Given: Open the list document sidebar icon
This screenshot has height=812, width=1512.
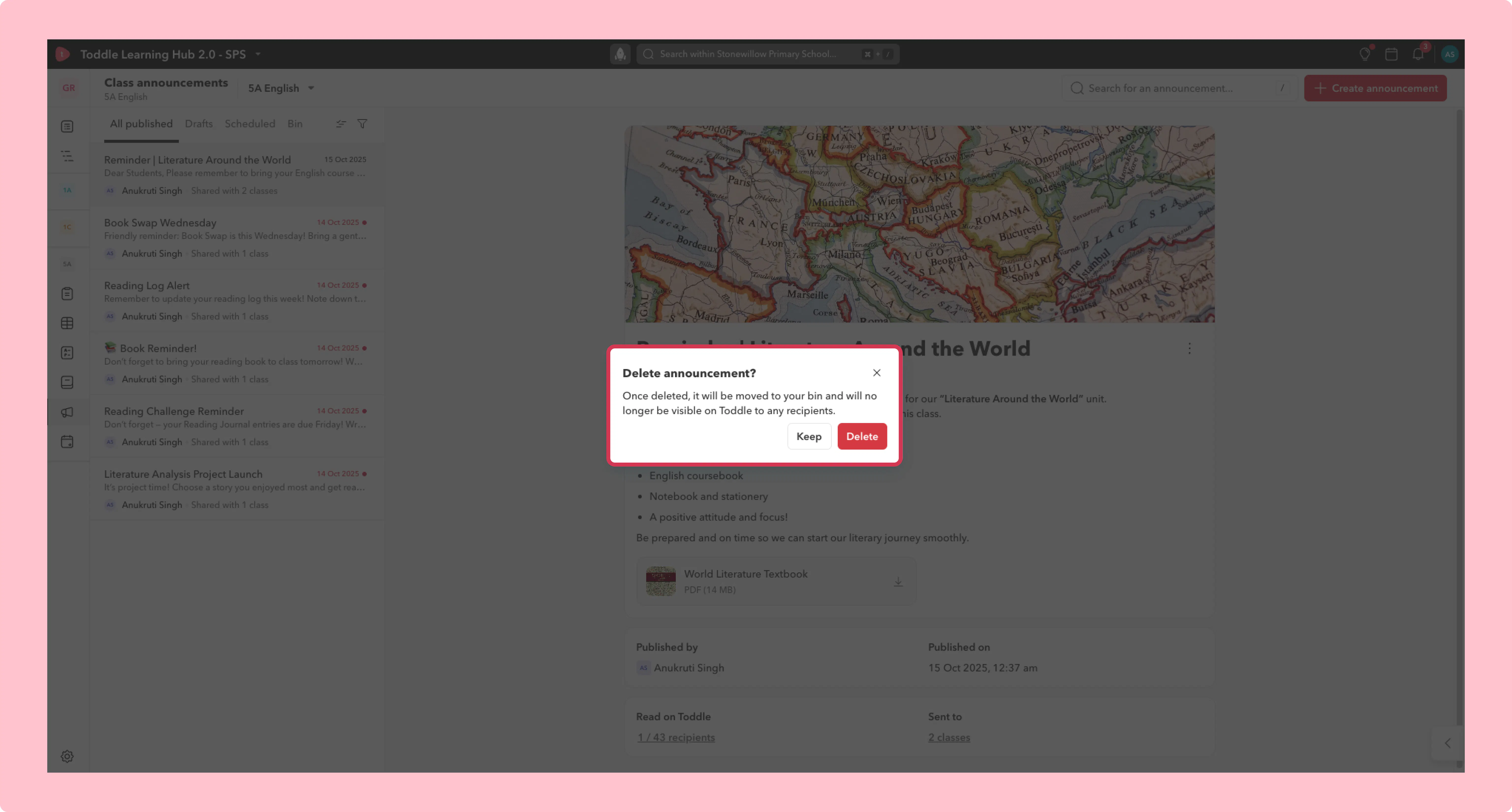Looking at the screenshot, I should click(x=67, y=127).
